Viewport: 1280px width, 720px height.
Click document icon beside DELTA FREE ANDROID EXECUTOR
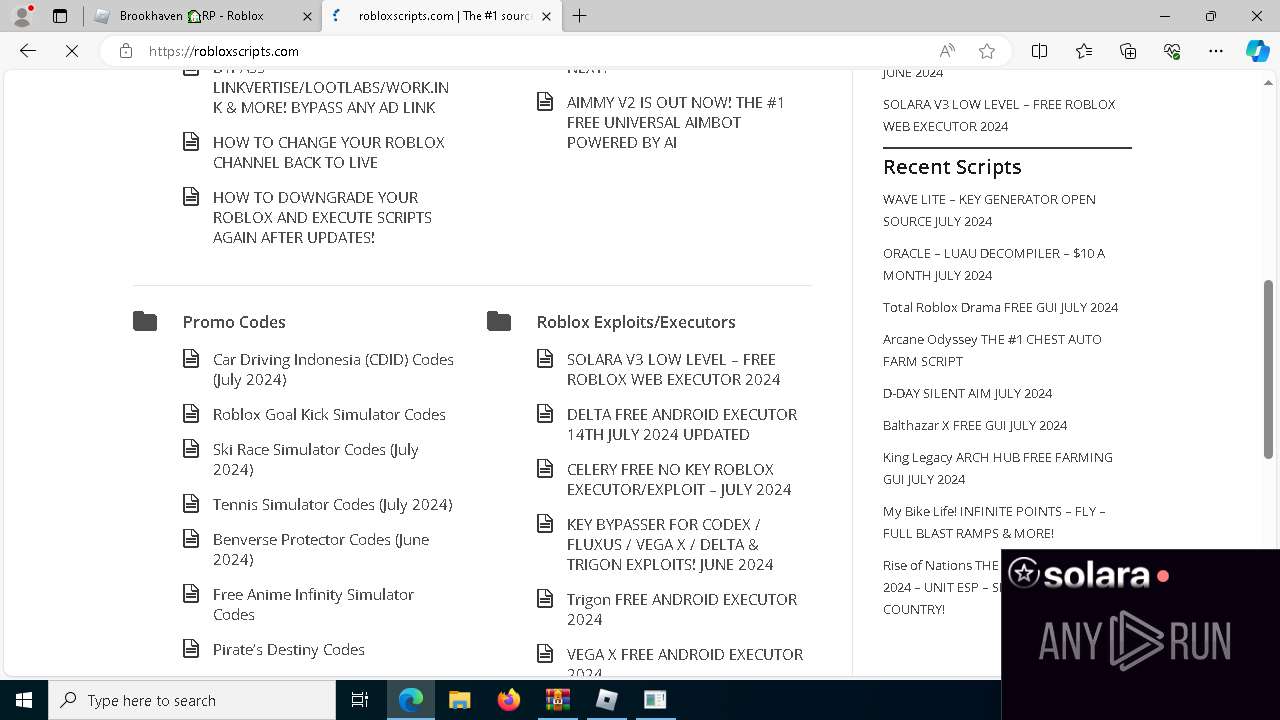click(545, 414)
